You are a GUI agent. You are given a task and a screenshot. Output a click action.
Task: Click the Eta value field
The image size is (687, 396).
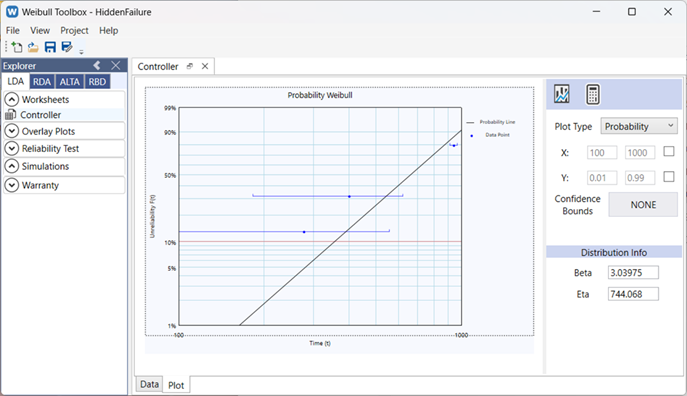pos(633,294)
